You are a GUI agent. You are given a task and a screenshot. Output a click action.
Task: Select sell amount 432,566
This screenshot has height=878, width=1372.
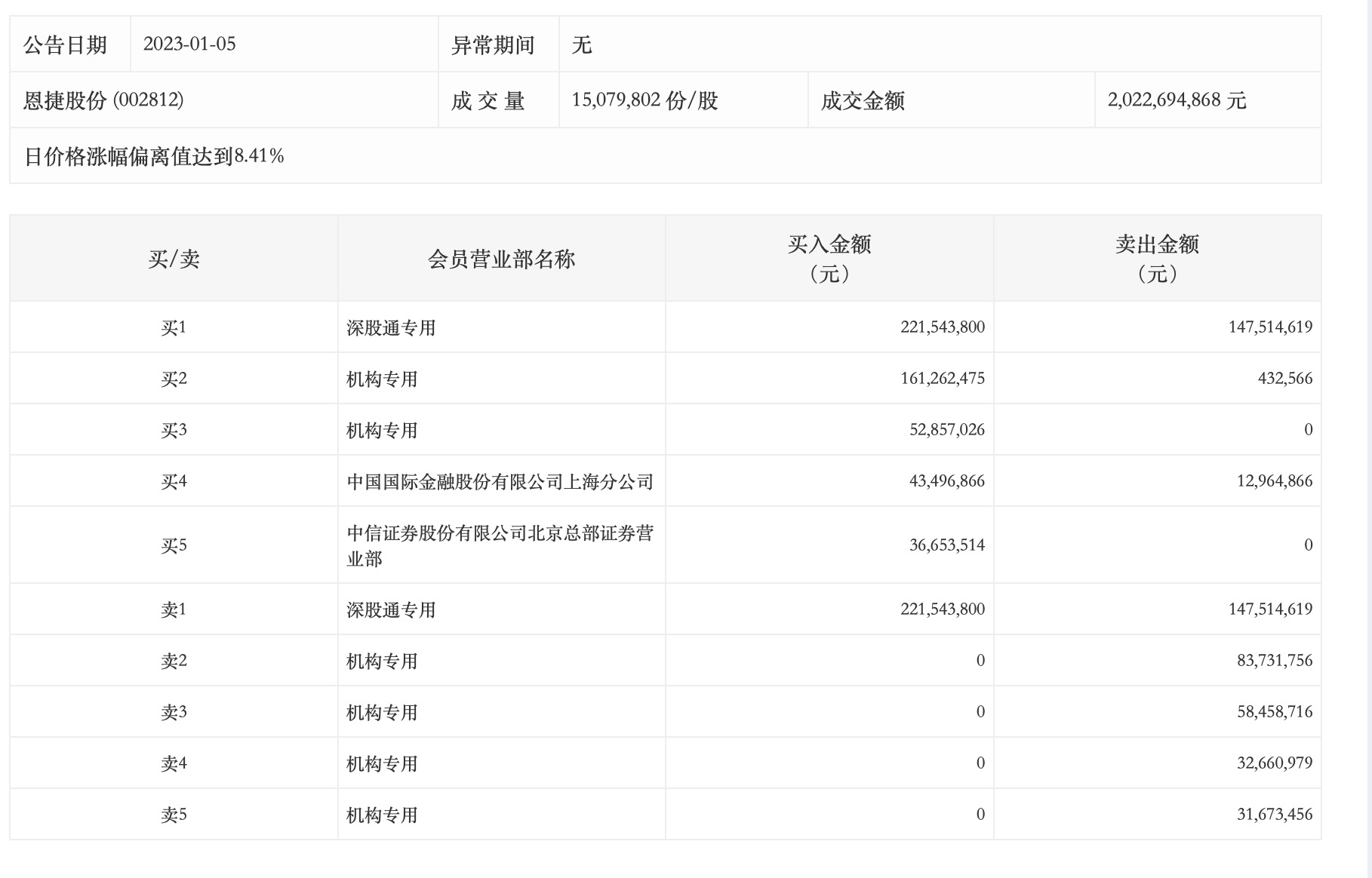click(1285, 378)
